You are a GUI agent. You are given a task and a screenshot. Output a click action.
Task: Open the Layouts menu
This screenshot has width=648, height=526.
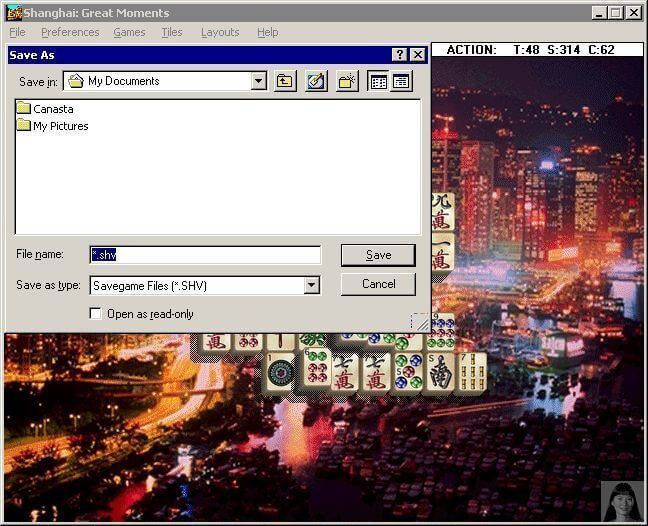click(220, 32)
